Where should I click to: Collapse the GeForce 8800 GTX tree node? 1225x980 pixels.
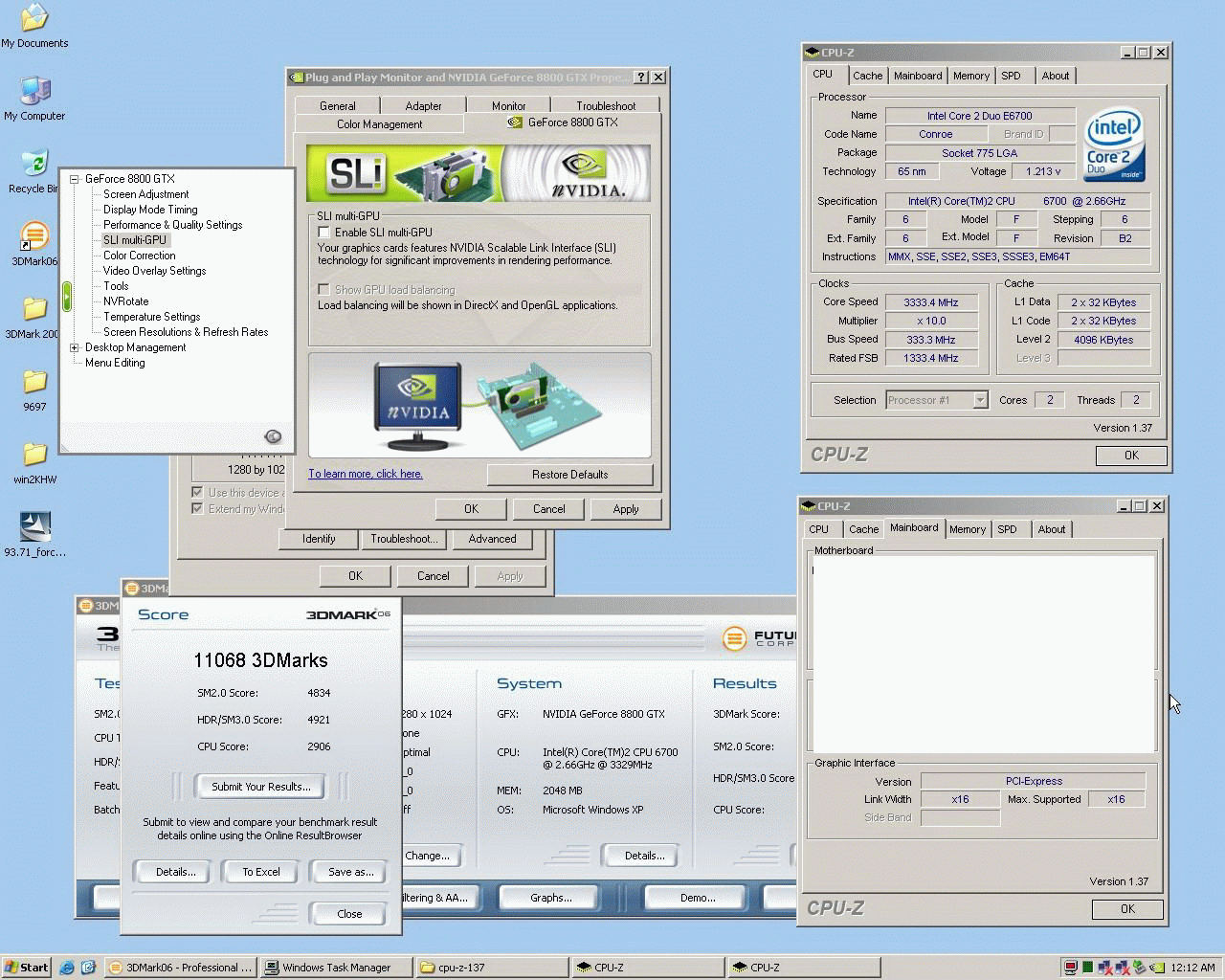pyautogui.click(x=75, y=179)
